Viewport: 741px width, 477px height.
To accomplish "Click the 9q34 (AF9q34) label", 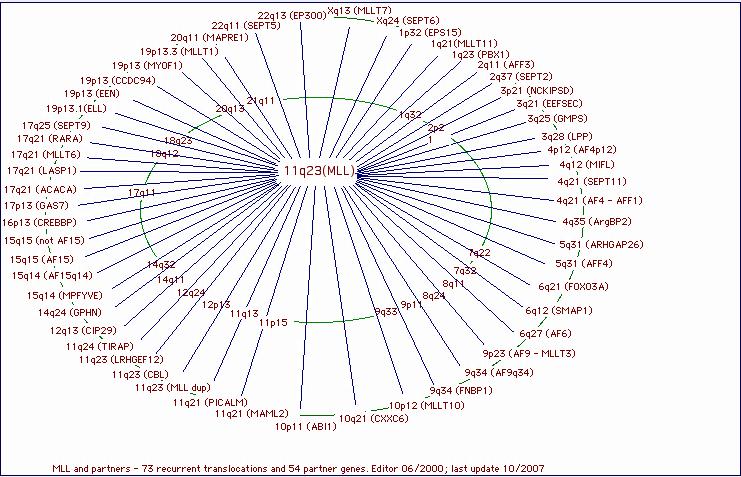I will coord(499,373).
